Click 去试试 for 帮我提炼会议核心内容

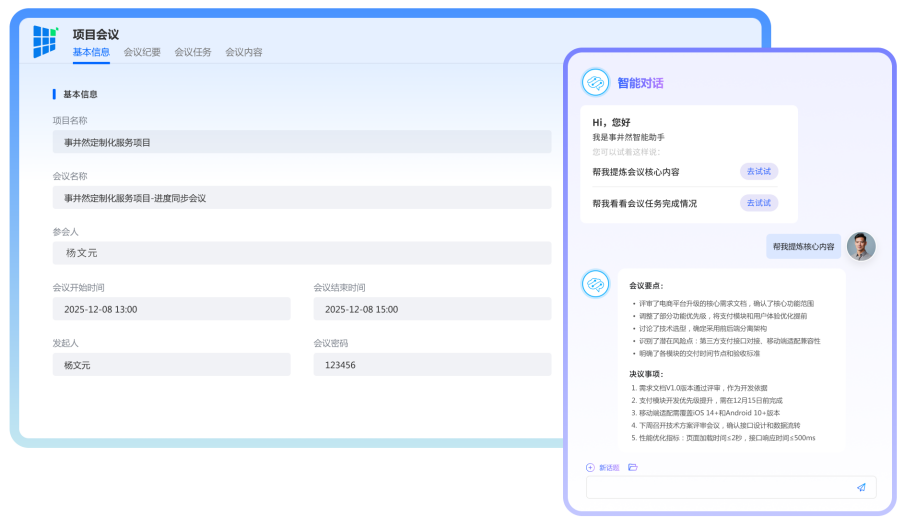click(759, 171)
